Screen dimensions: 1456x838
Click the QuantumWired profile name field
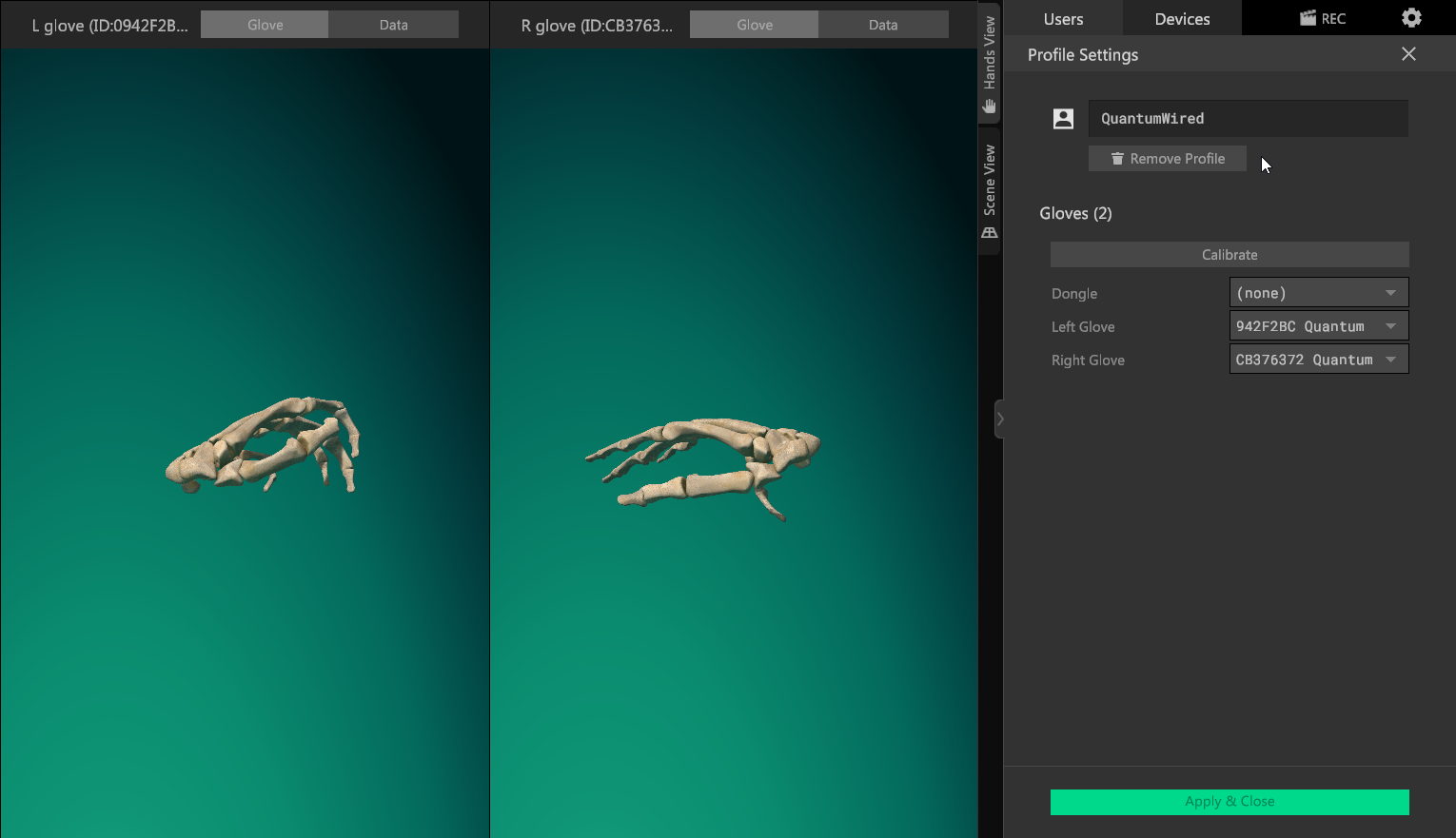[1248, 119]
